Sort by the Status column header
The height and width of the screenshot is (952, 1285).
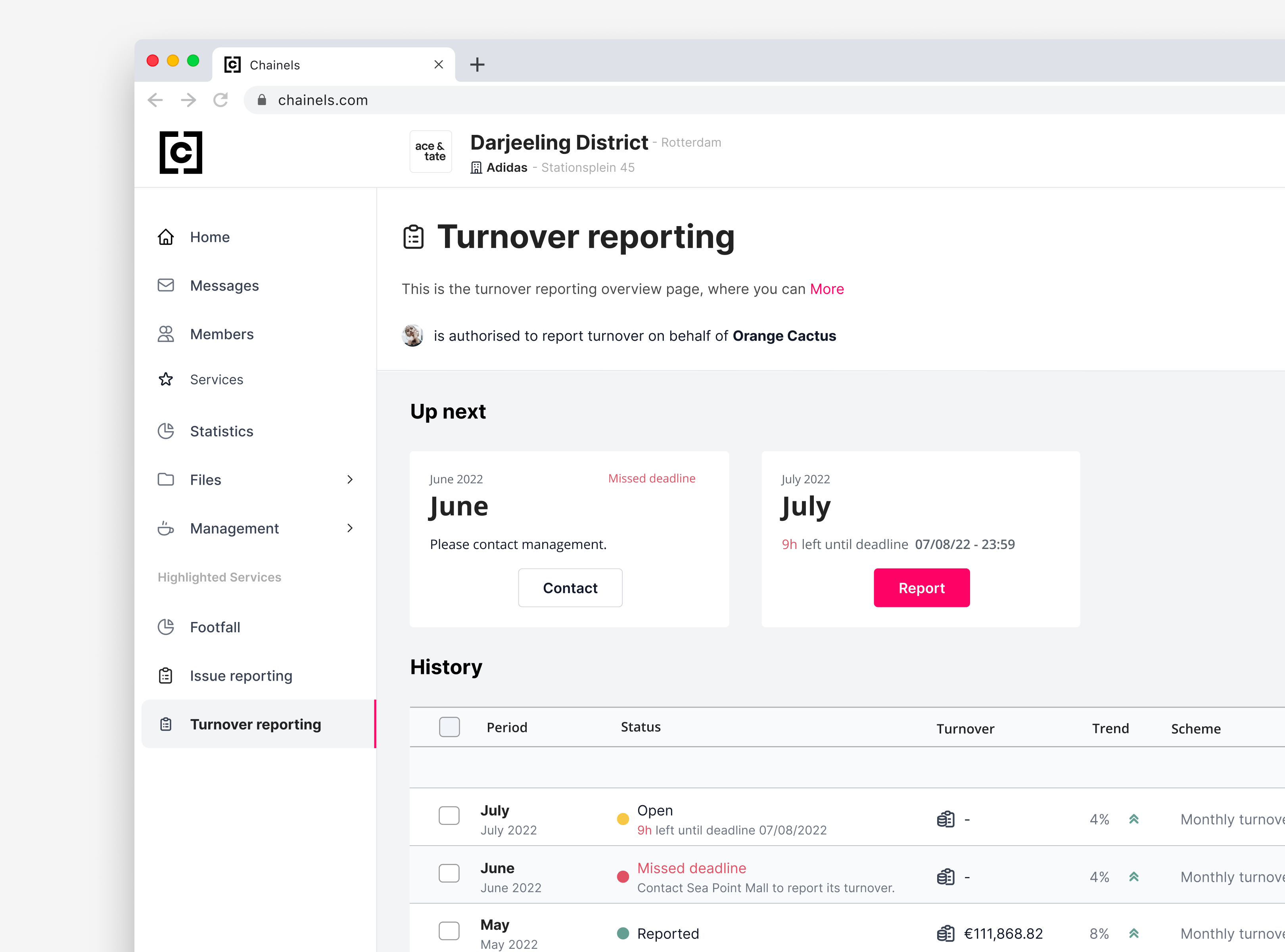coord(640,727)
